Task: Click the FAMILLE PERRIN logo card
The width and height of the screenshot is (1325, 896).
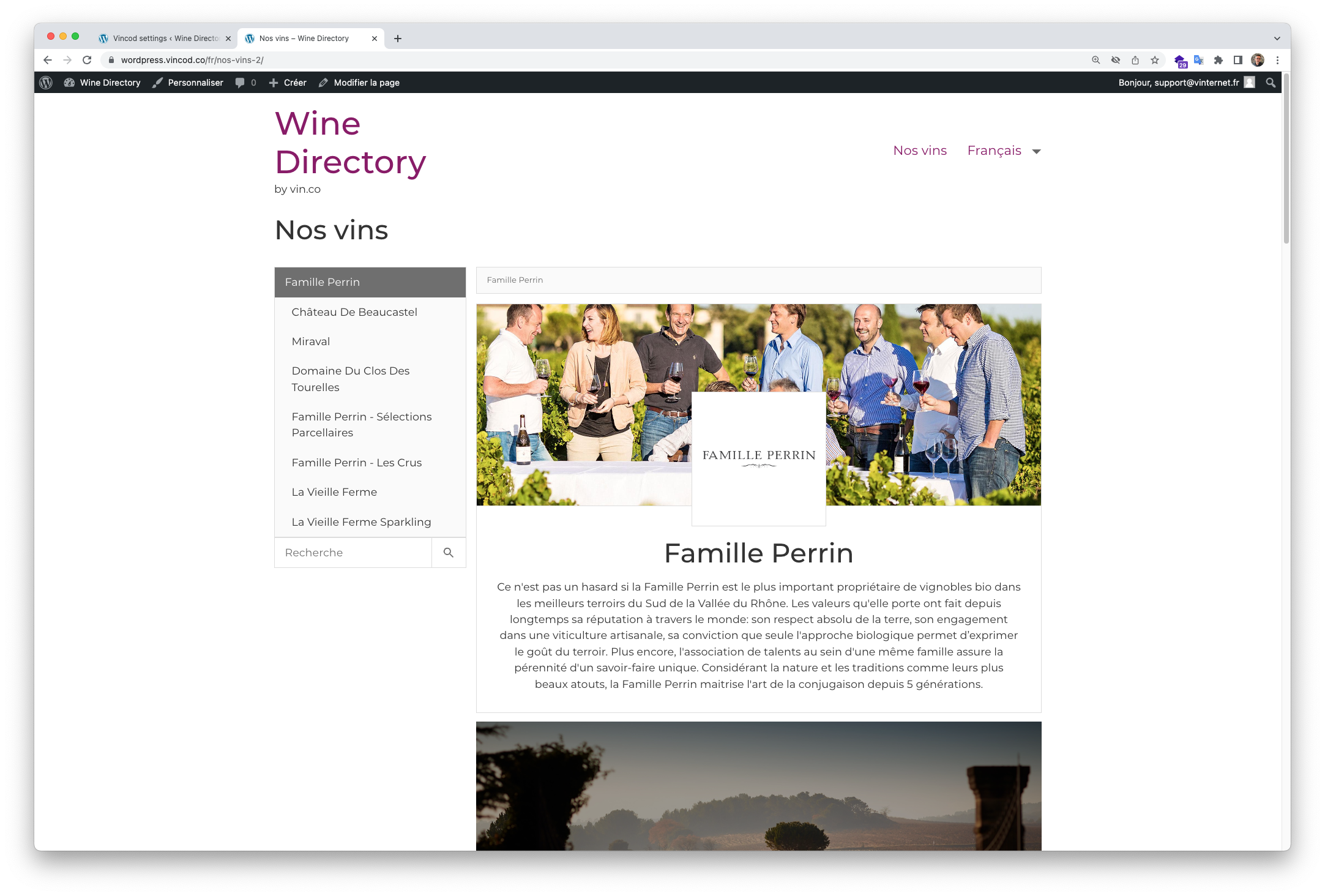Action: 759,458
